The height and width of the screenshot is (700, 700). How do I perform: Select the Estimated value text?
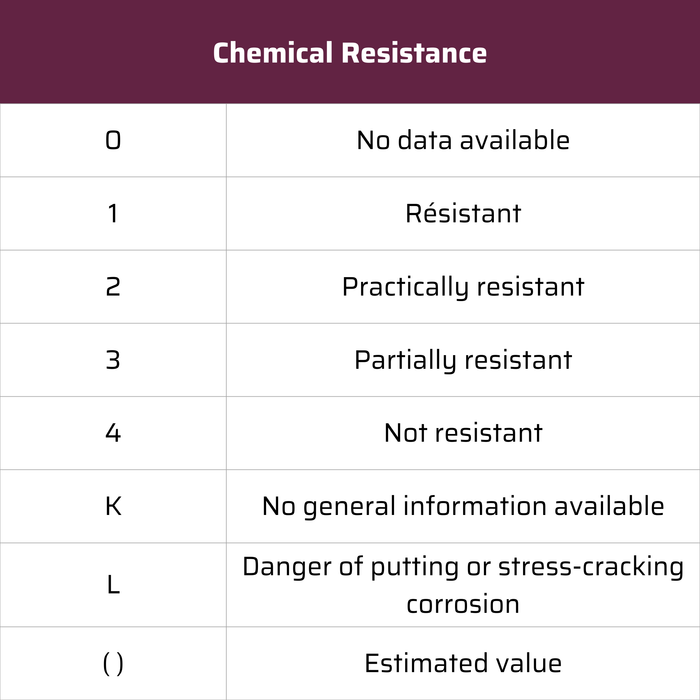coord(463,663)
